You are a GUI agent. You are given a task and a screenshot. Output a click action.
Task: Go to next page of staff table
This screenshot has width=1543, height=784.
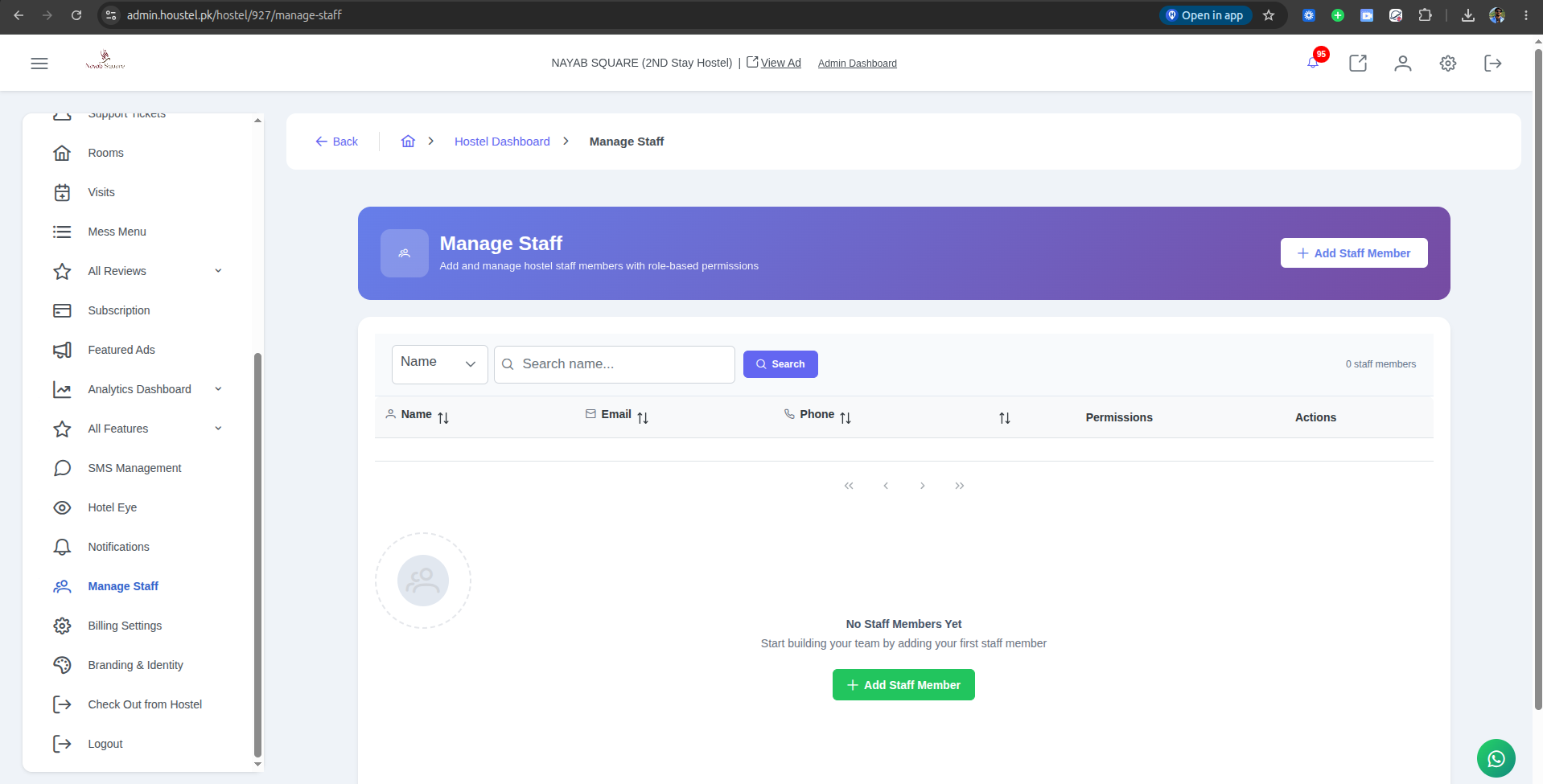coord(923,486)
